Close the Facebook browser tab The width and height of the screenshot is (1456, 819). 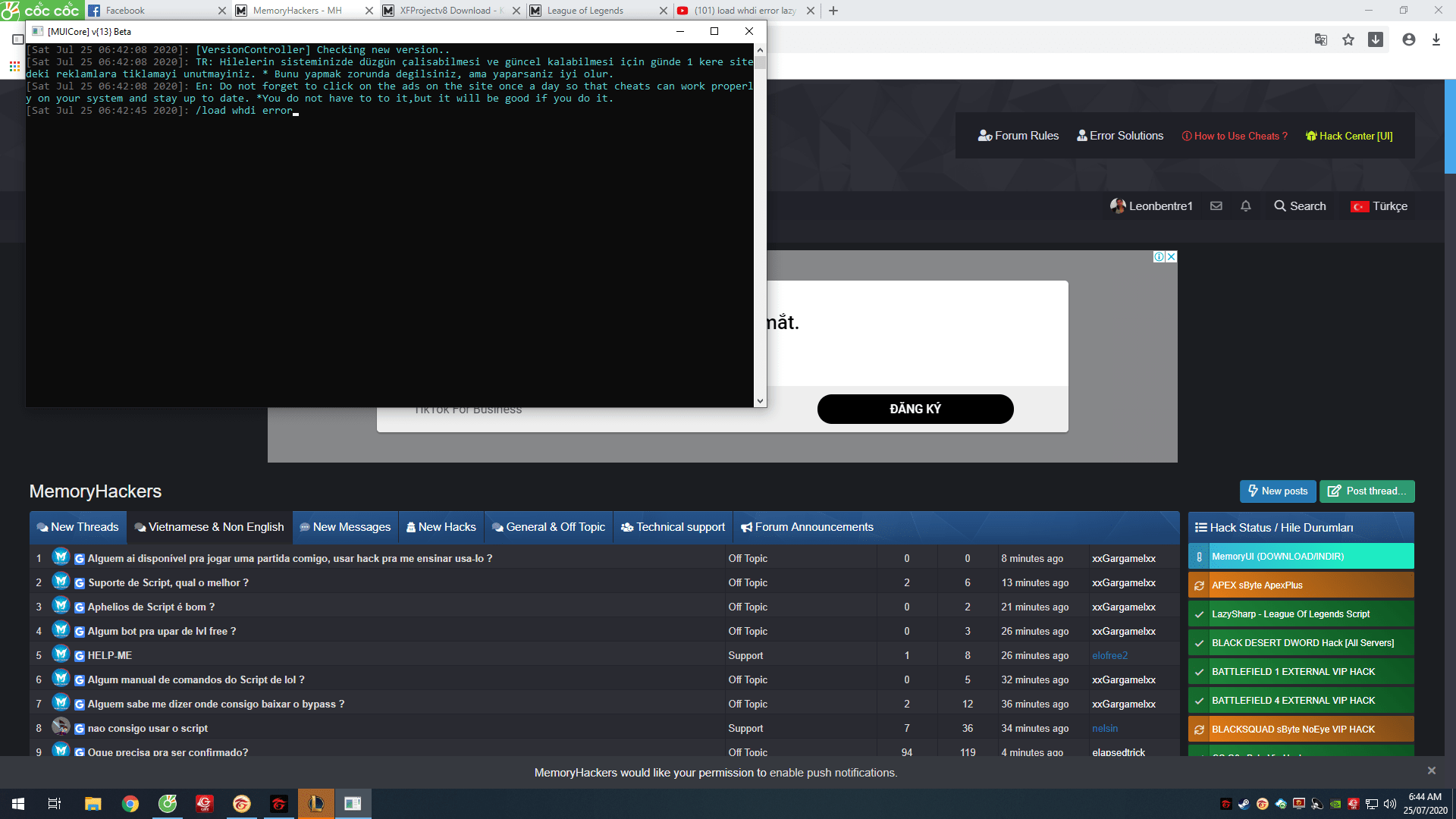(222, 11)
